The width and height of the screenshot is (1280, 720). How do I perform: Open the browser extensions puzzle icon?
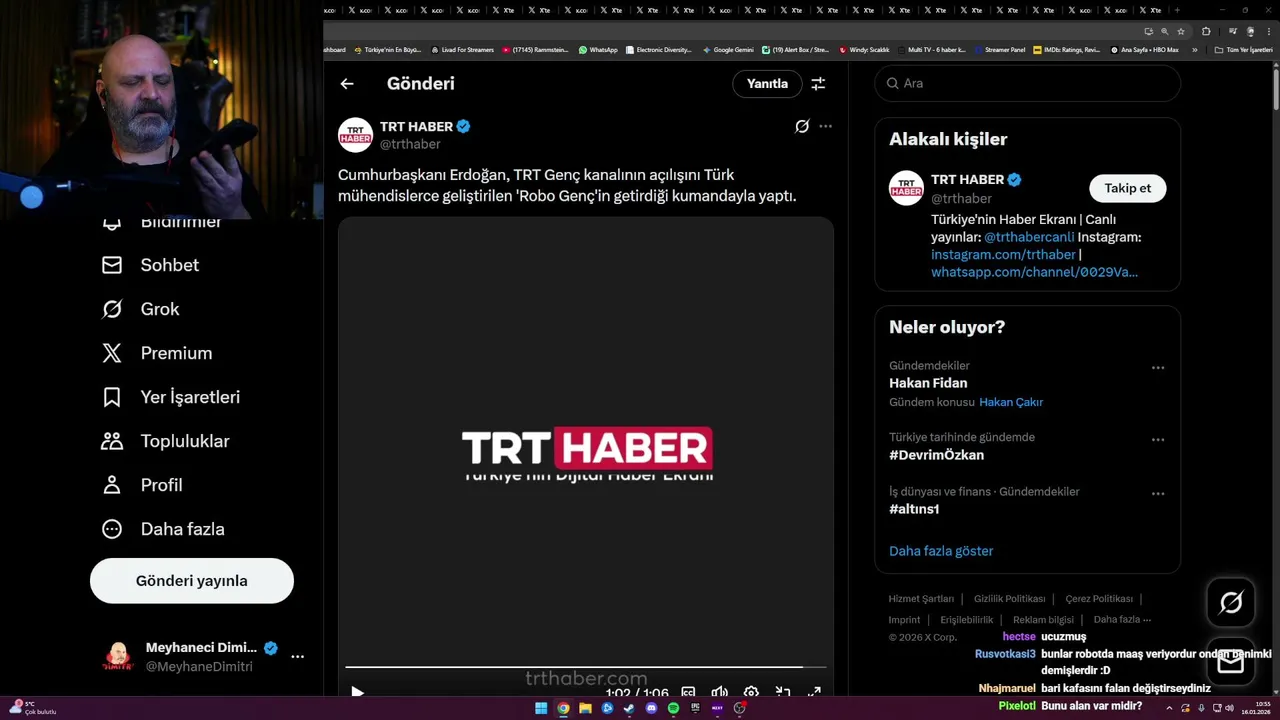tap(1206, 31)
